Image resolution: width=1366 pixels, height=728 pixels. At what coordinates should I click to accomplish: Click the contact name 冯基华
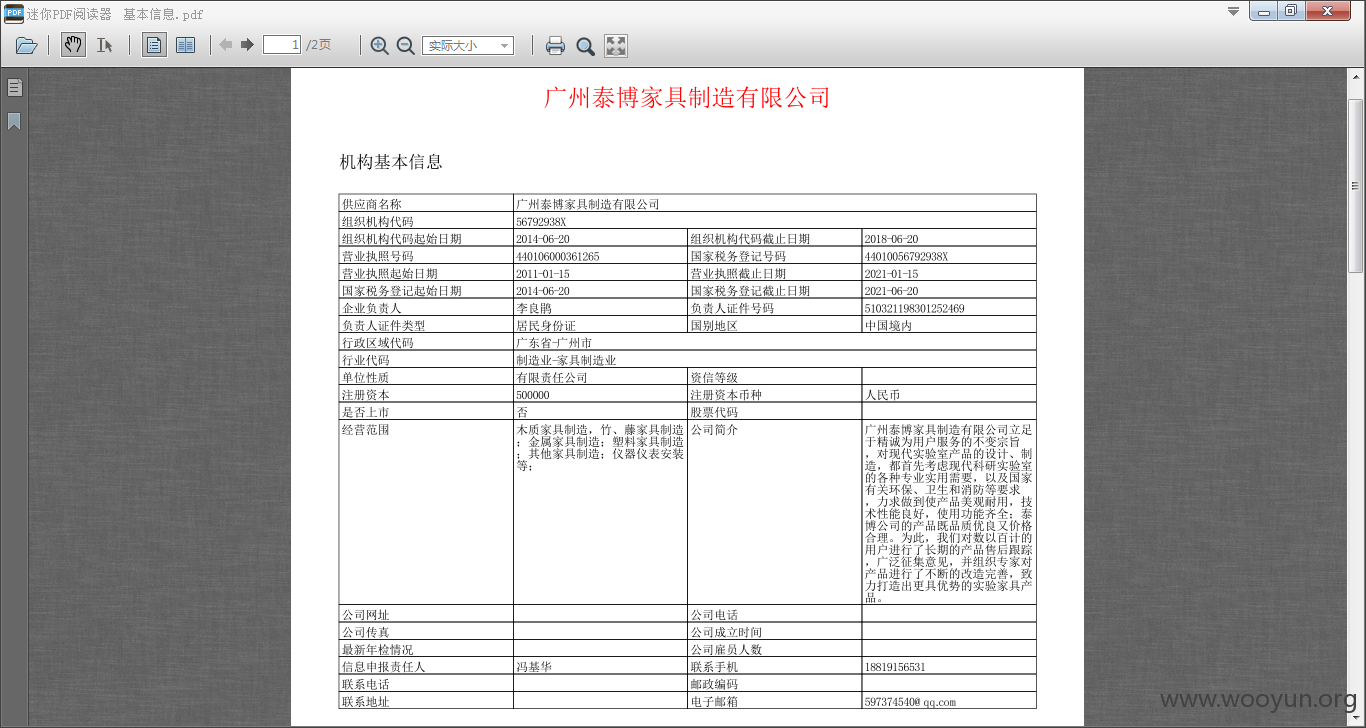tap(534, 667)
